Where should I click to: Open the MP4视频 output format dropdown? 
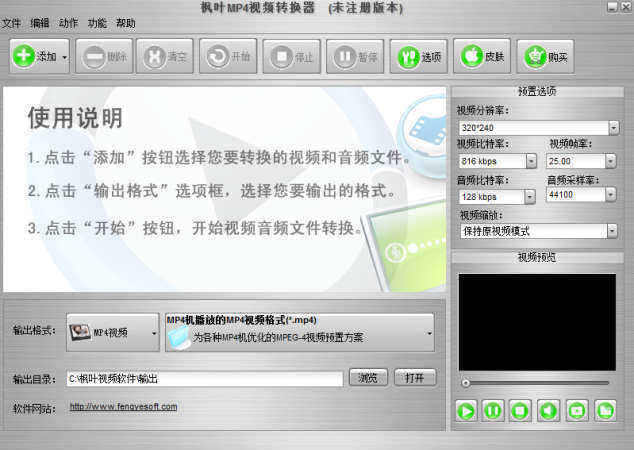click(x=113, y=332)
